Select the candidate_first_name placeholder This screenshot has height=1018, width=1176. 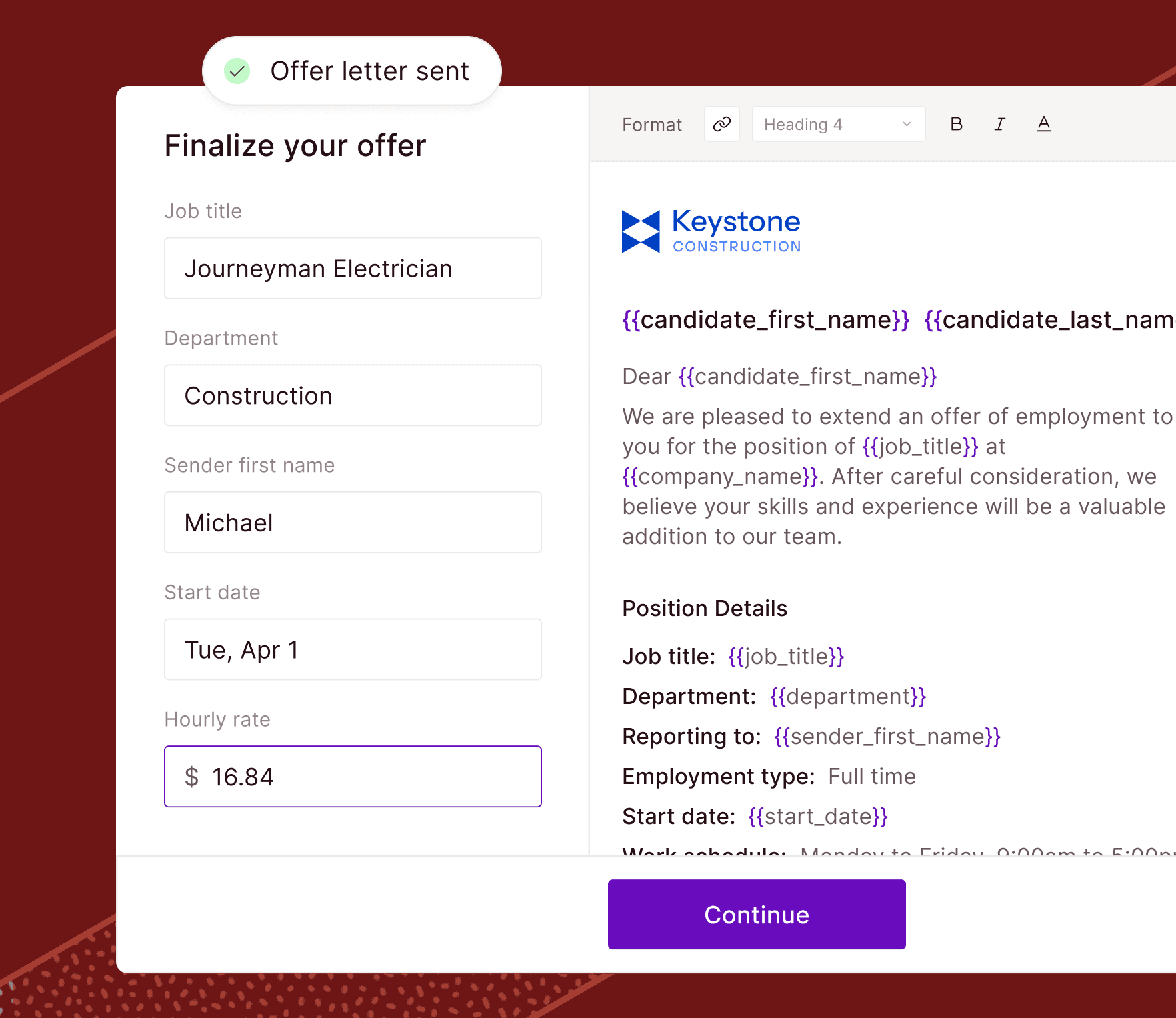(765, 320)
